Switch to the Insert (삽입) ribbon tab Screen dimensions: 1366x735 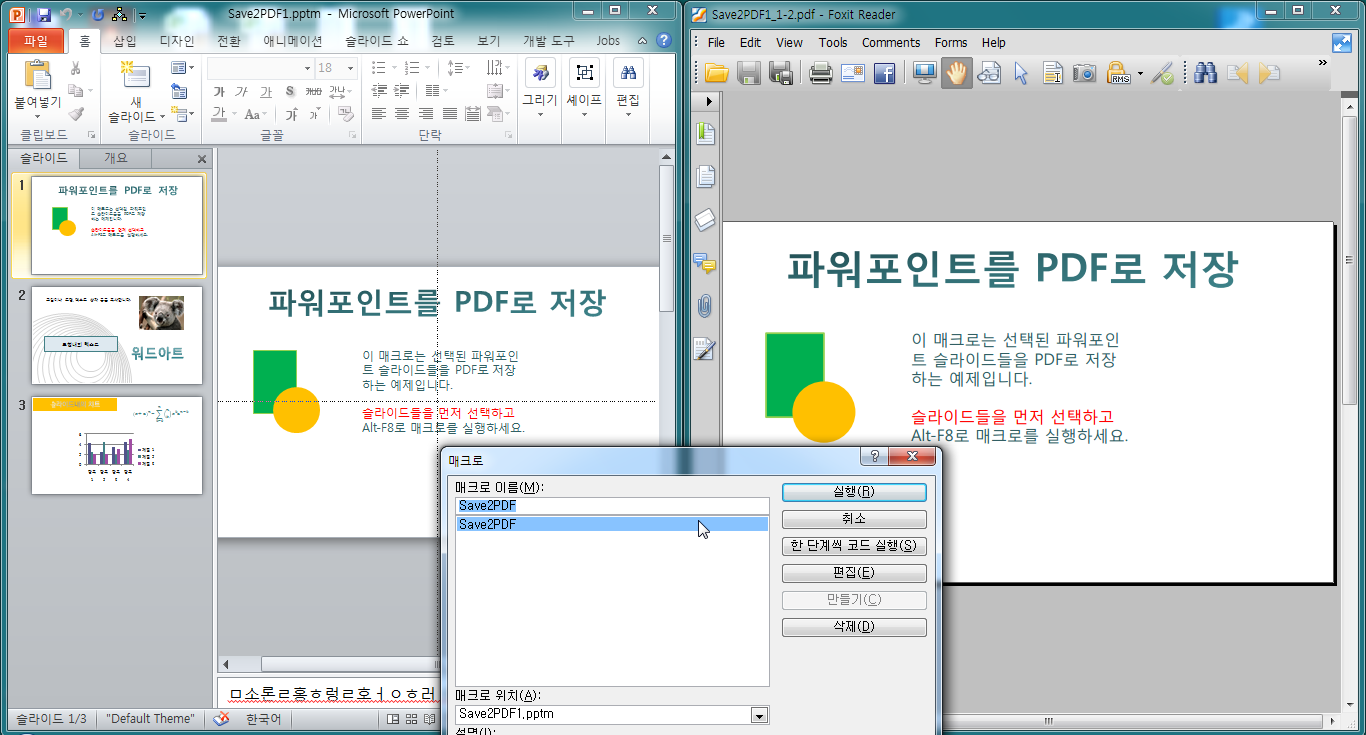tap(125, 41)
